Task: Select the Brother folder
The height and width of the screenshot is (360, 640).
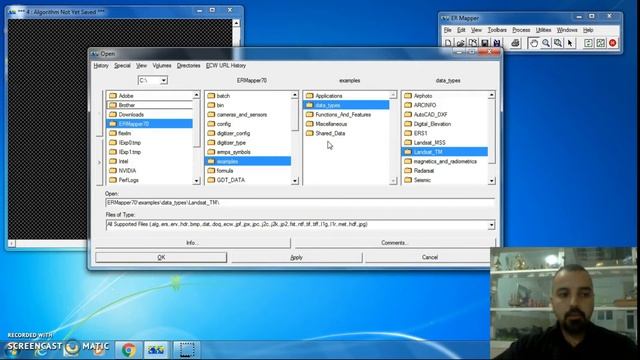Action: 149,105
